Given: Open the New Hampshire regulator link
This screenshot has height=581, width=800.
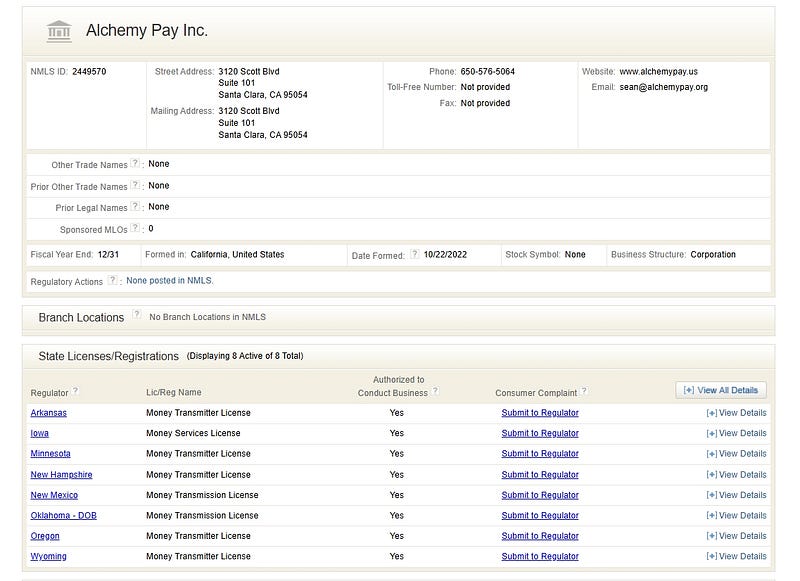Looking at the screenshot, I should point(61,474).
